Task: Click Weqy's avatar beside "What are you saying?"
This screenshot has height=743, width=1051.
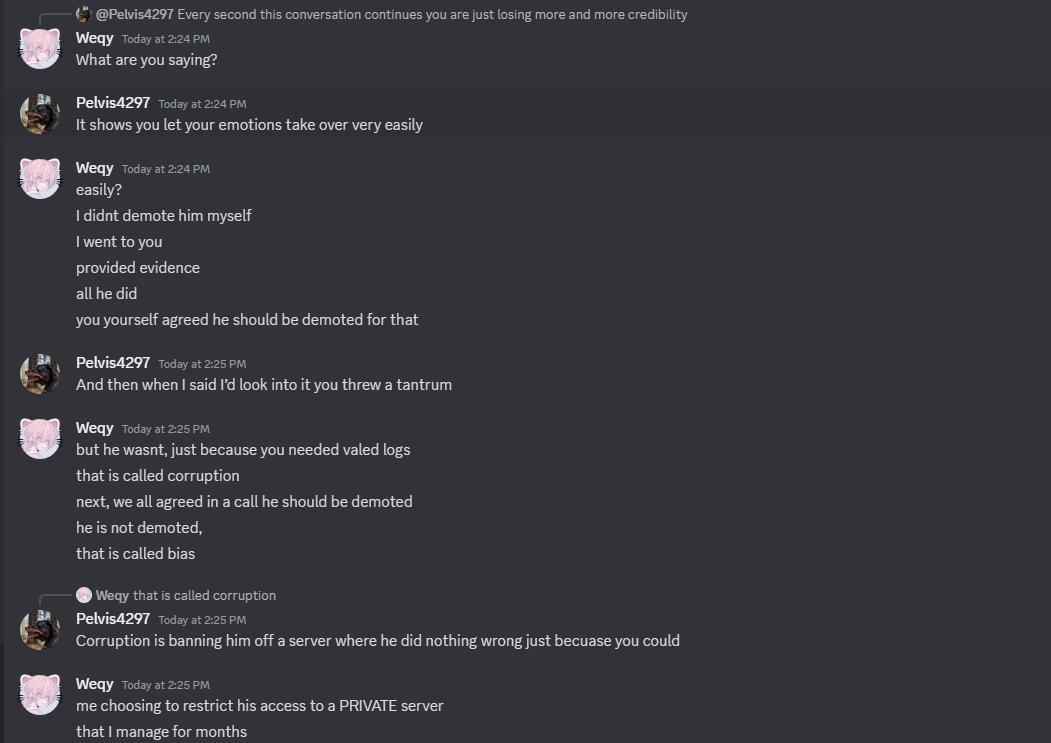Action: [40, 49]
